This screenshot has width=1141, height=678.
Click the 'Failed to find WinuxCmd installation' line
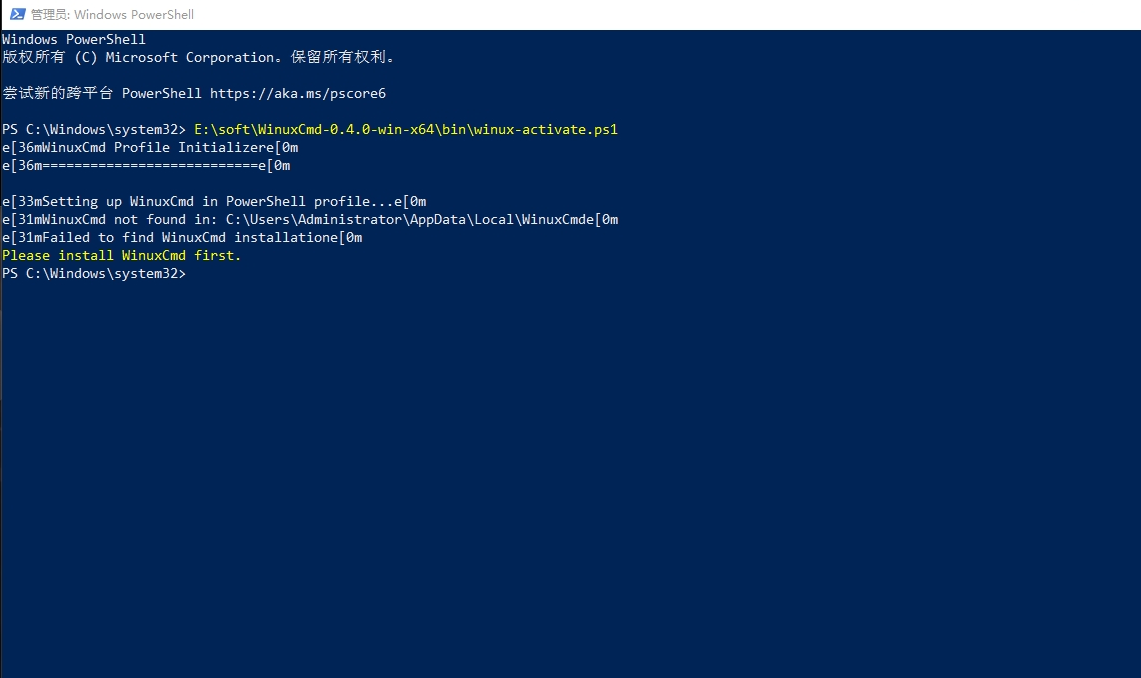point(182,238)
